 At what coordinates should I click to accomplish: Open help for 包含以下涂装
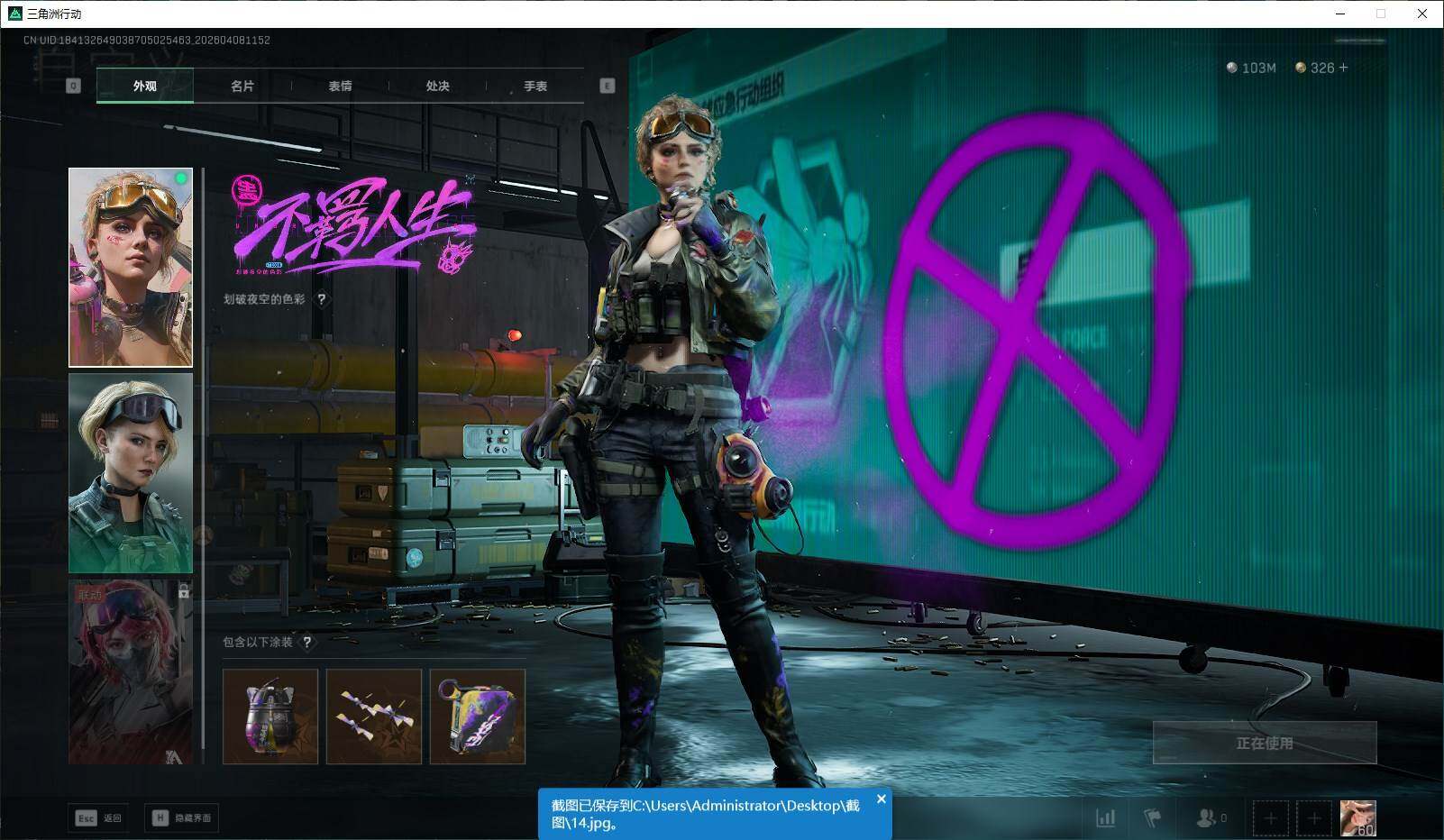point(307,642)
